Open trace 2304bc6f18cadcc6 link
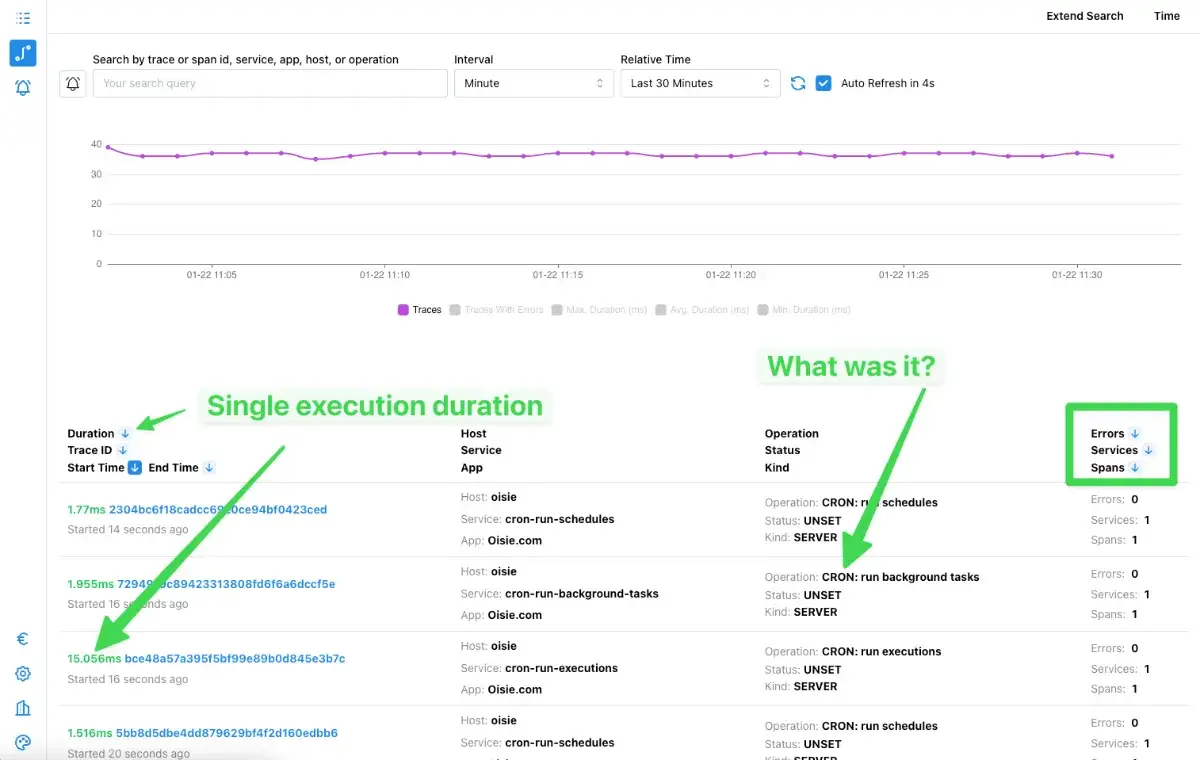Viewport: 1200px width, 760px height. (x=217, y=510)
